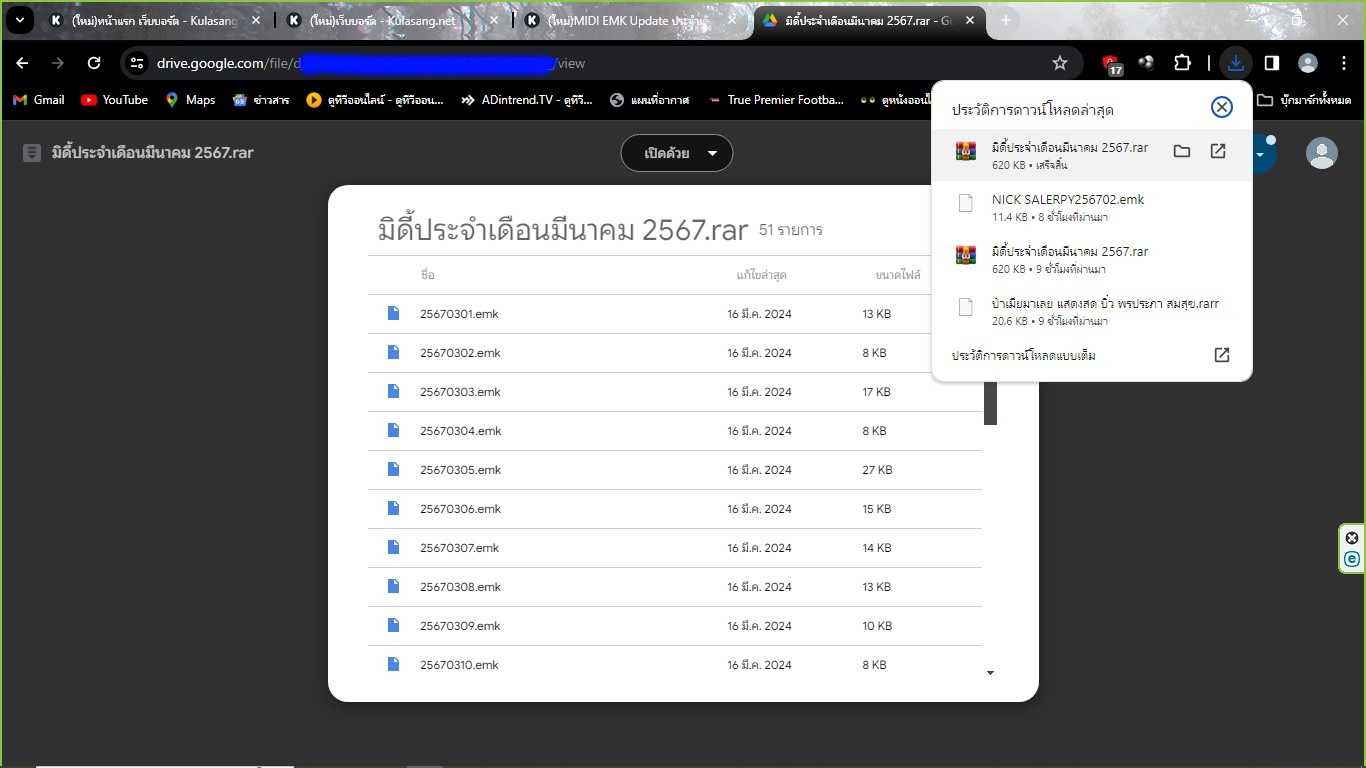
Task: Switch to the MIDI EMK Update tab
Action: tap(632, 20)
